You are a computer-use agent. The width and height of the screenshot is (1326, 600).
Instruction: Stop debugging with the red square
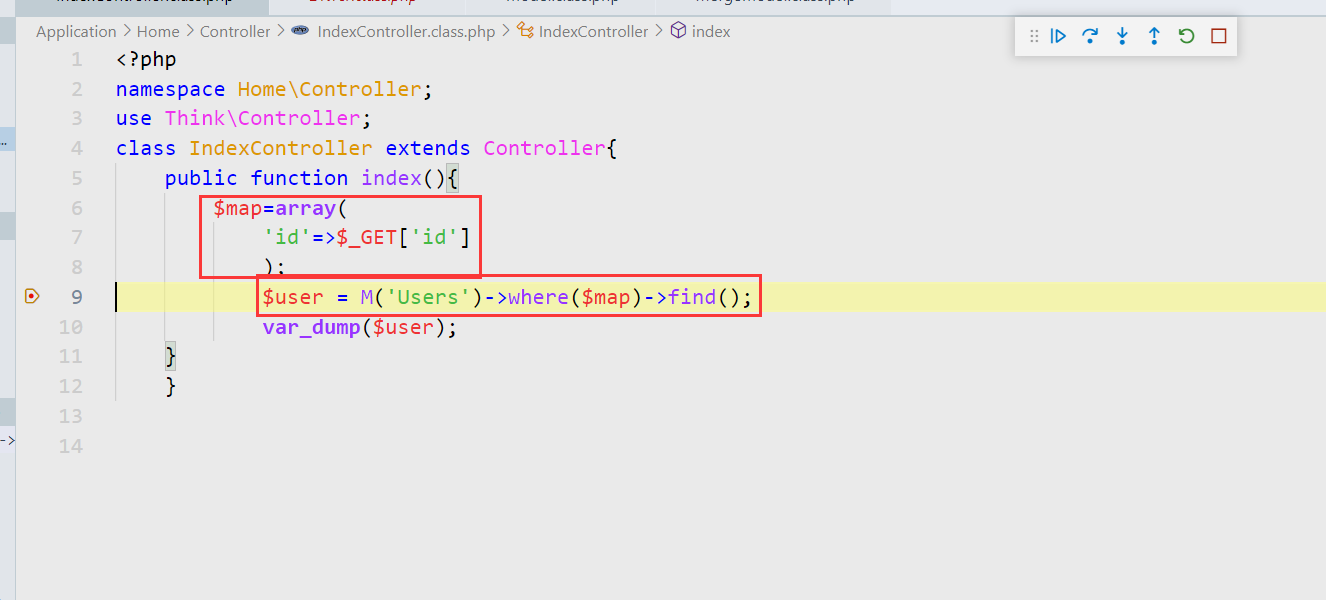[x=1218, y=36]
